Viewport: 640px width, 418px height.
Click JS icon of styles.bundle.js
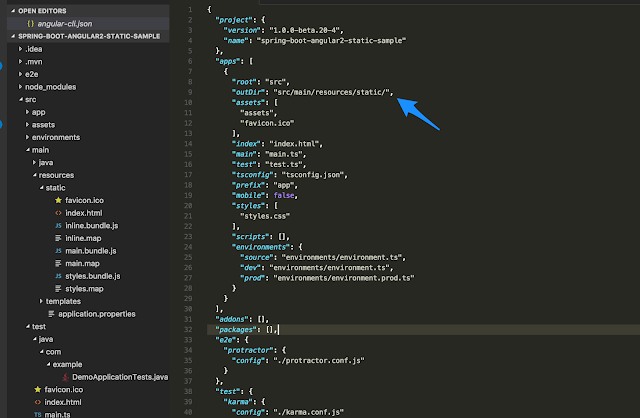coord(58,276)
